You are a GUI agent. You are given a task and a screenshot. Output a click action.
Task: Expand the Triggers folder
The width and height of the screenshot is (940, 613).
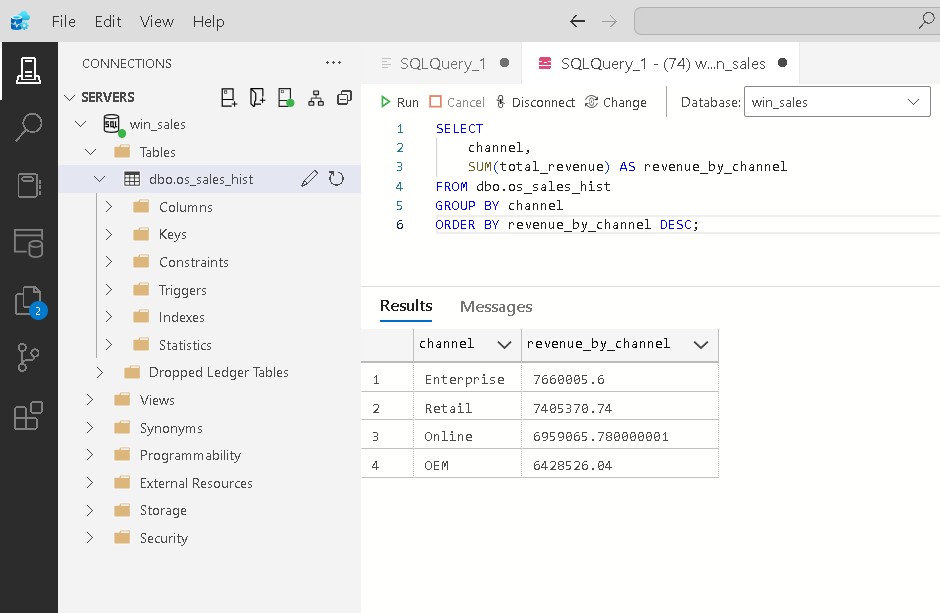[109, 289]
